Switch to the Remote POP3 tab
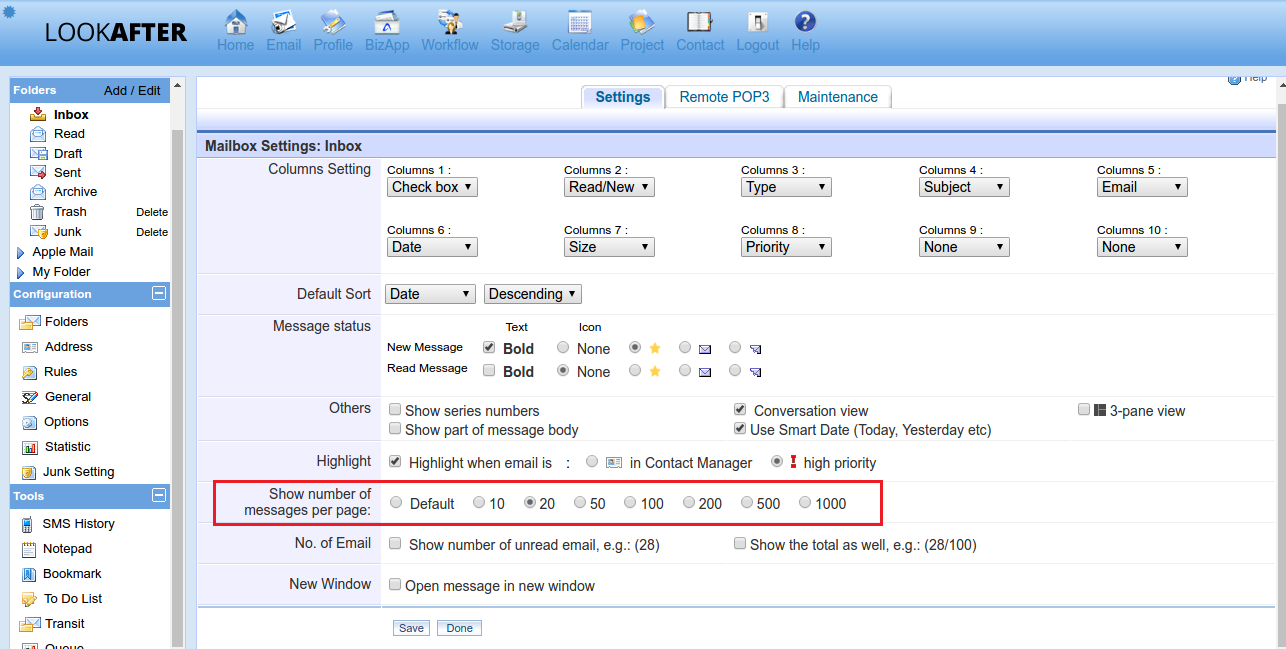The height and width of the screenshot is (649, 1286). [724, 97]
